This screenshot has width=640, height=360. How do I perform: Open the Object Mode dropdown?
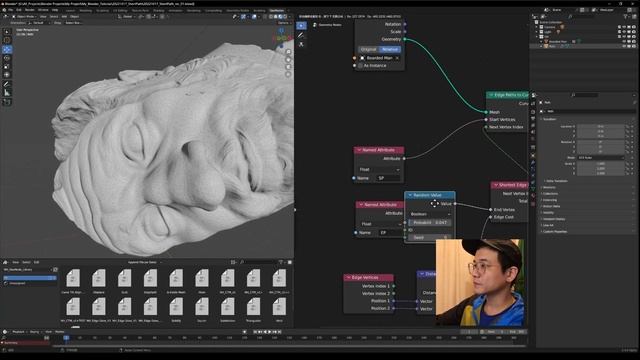click(x=23, y=17)
